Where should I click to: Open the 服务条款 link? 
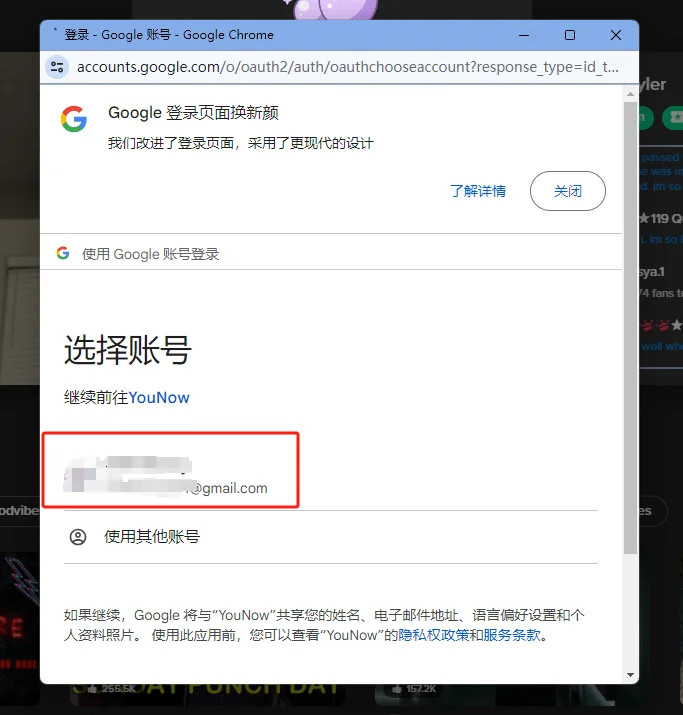point(512,635)
